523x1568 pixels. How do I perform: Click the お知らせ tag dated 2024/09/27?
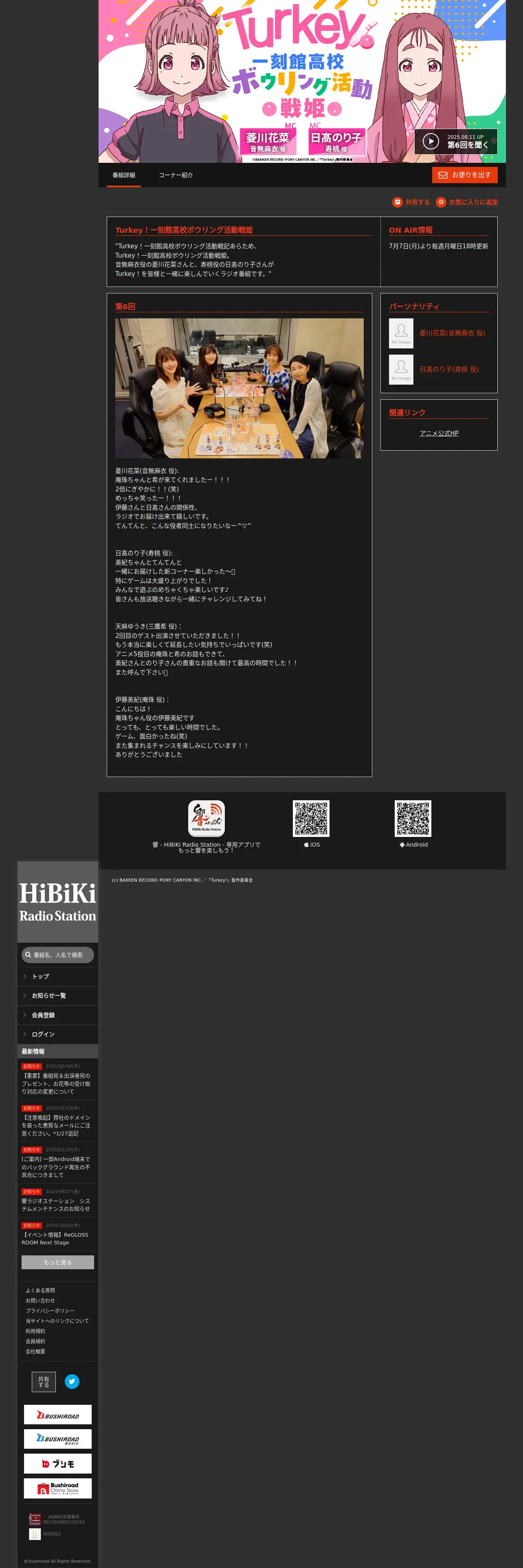(32, 1192)
